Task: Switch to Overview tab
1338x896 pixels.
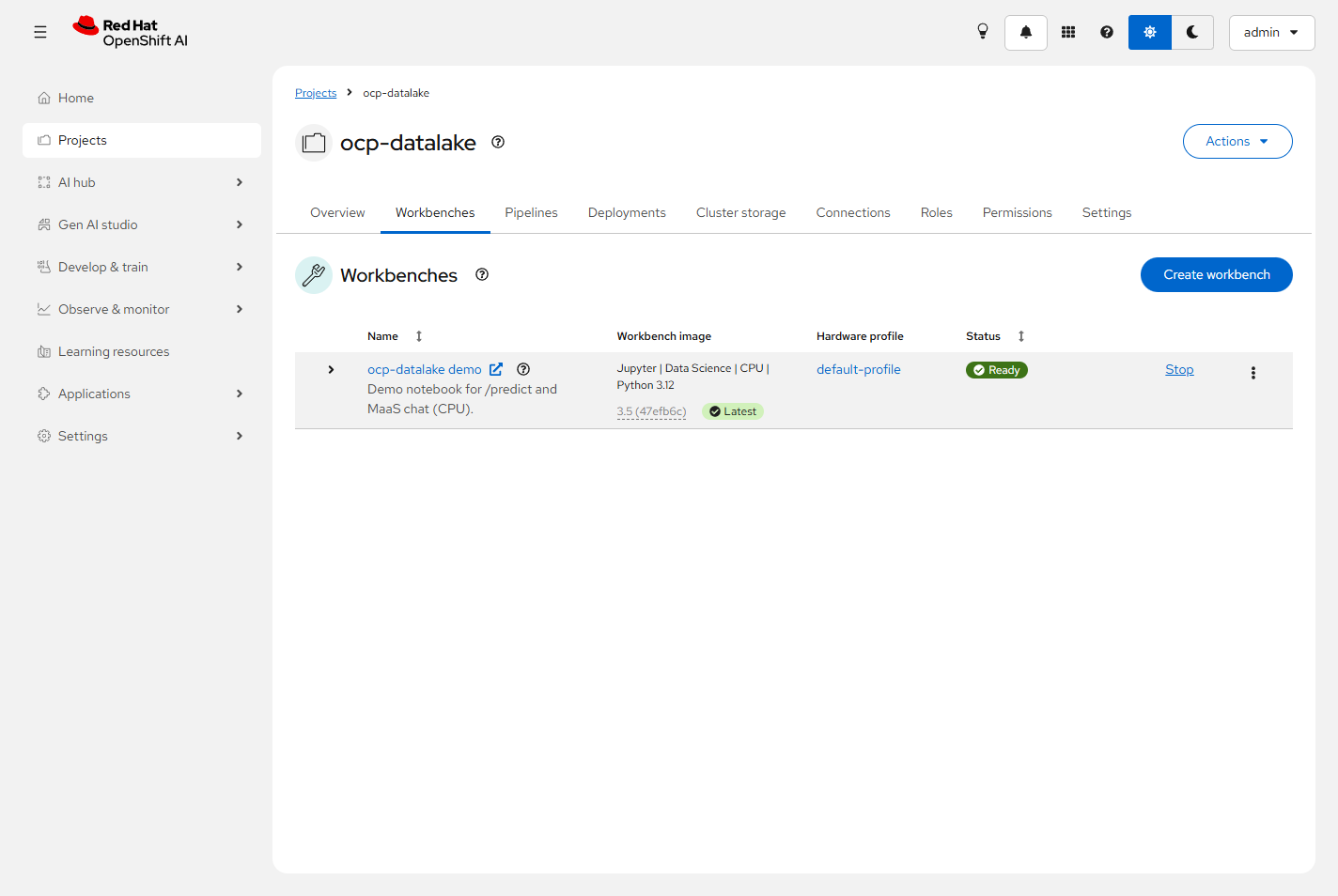Action: point(337,212)
